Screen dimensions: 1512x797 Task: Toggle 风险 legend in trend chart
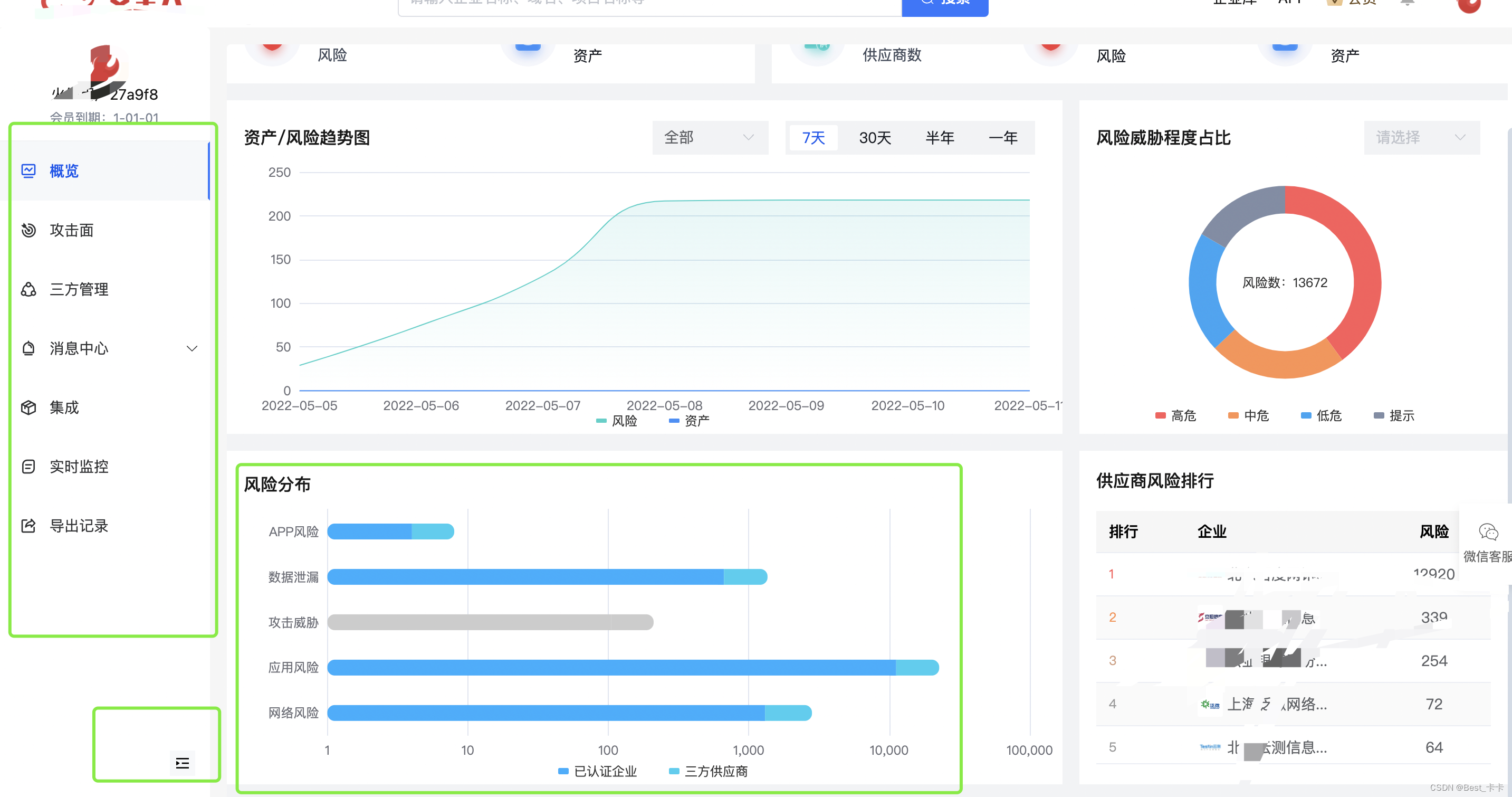(616, 421)
